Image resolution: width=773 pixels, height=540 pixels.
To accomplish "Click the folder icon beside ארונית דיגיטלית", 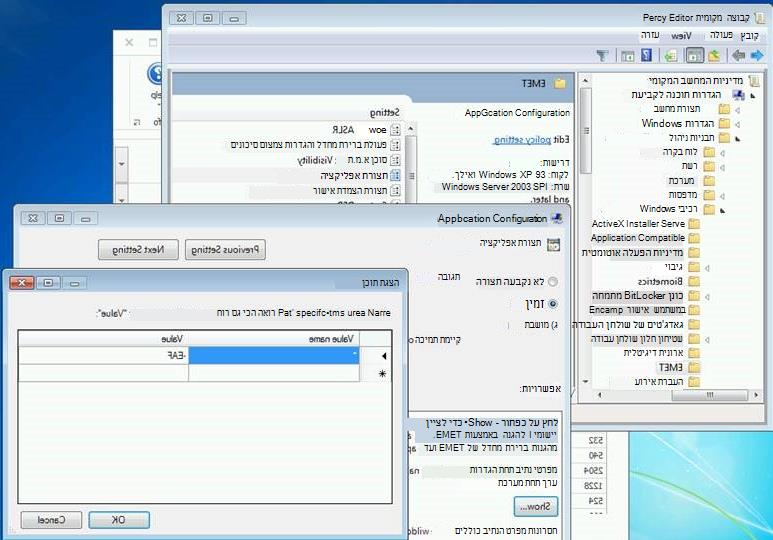I will click(x=694, y=353).
